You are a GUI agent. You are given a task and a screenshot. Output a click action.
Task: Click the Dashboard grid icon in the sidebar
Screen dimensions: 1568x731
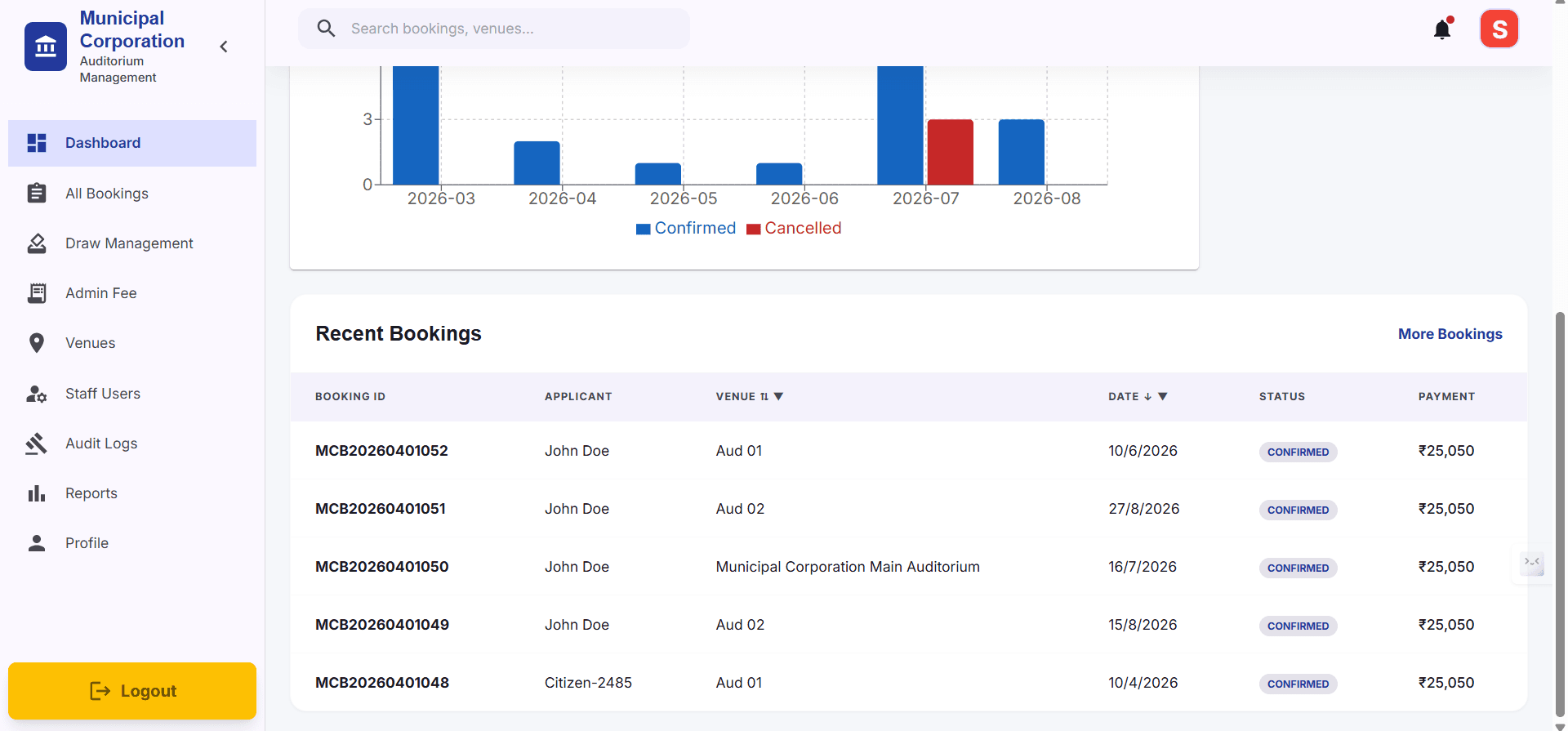pyautogui.click(x=37, y=143)
